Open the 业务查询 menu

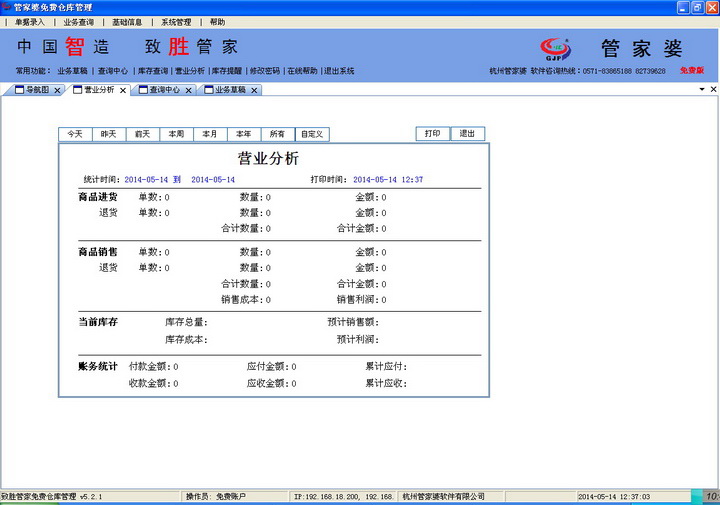pyautogui.click(x=79, y=21)
